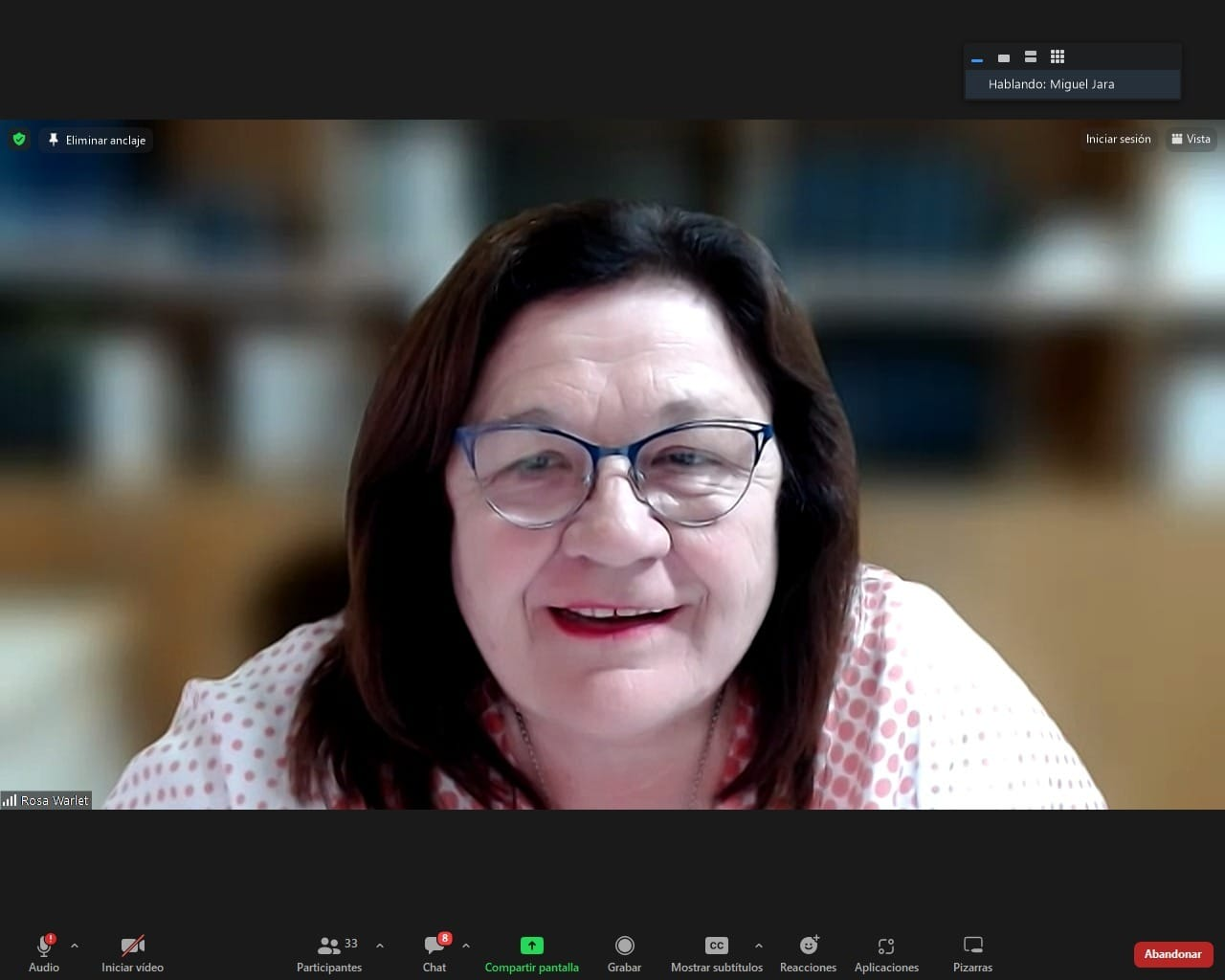Screen dimensions: 1225x980
Task: Expand subtitle options chevron
Action: tap(759, 946)
